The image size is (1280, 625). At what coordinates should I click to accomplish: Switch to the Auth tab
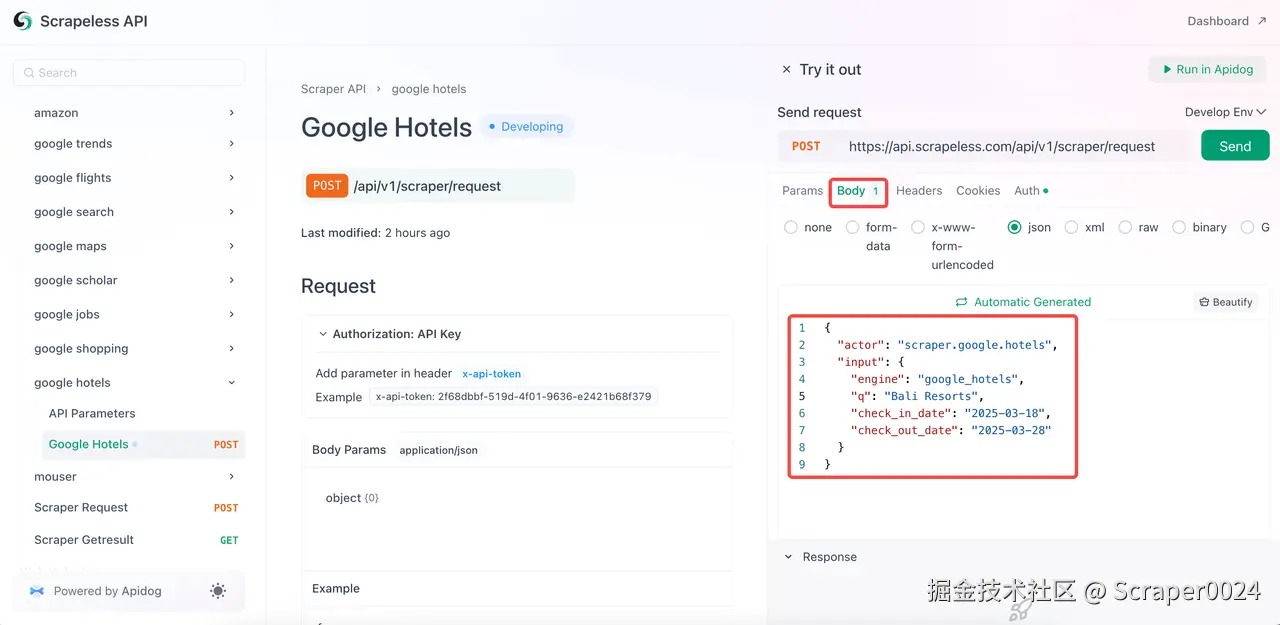1031,190
